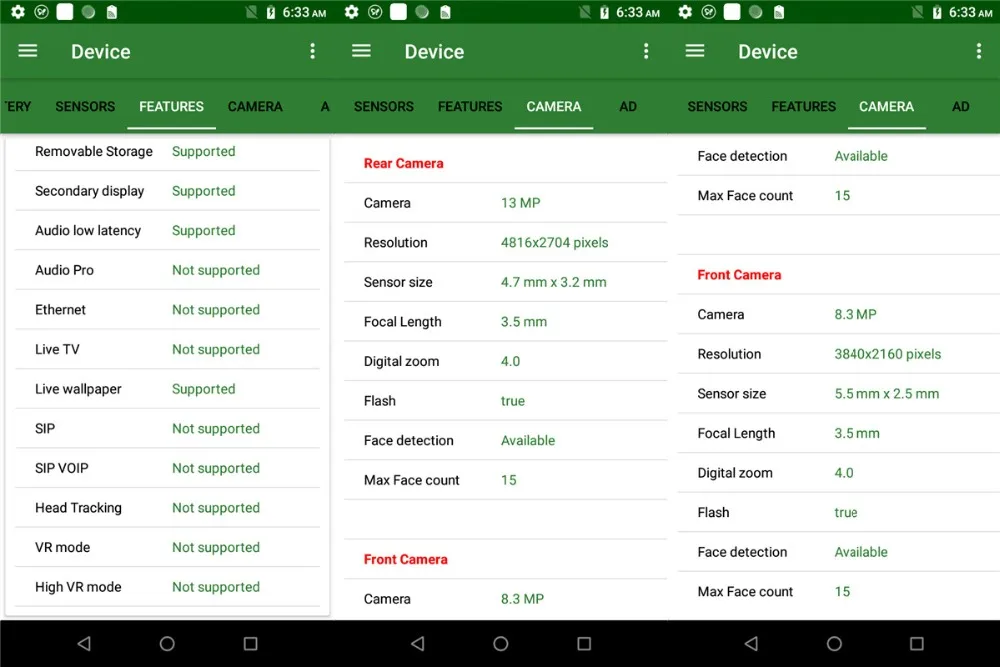Tap home button below Front Camera Max Face count
1000x667 pixels.
[x=834, y=643]
